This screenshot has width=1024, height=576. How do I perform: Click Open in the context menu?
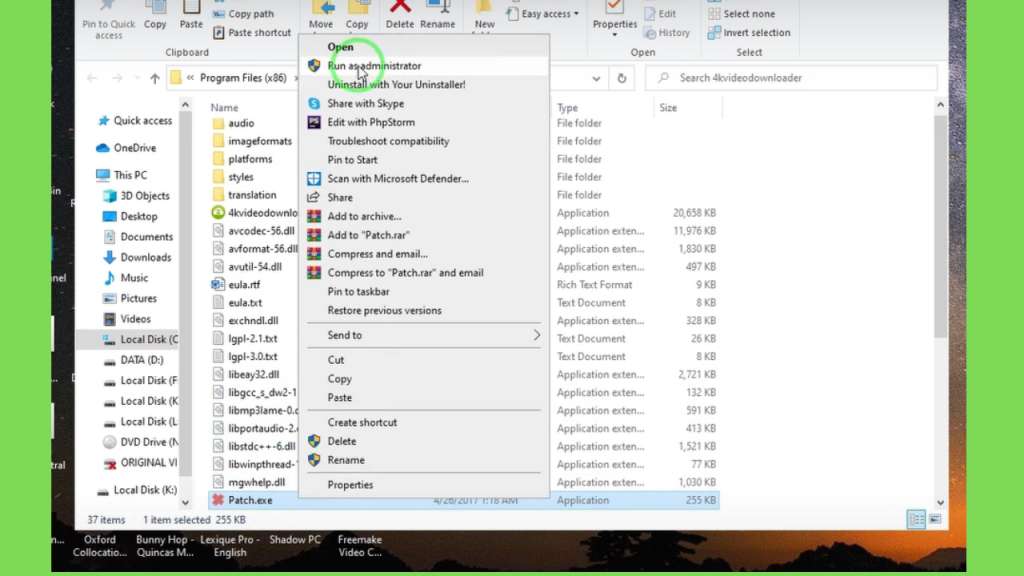(x=340, y=47)
